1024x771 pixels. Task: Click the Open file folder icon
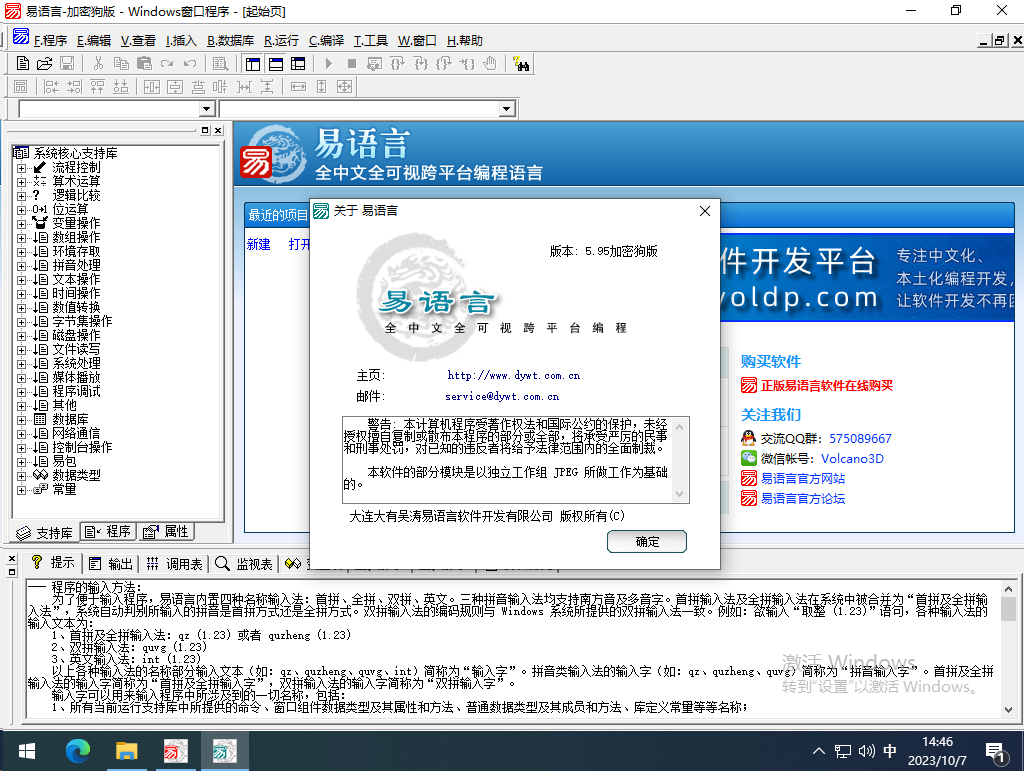[x=47, y=62]
